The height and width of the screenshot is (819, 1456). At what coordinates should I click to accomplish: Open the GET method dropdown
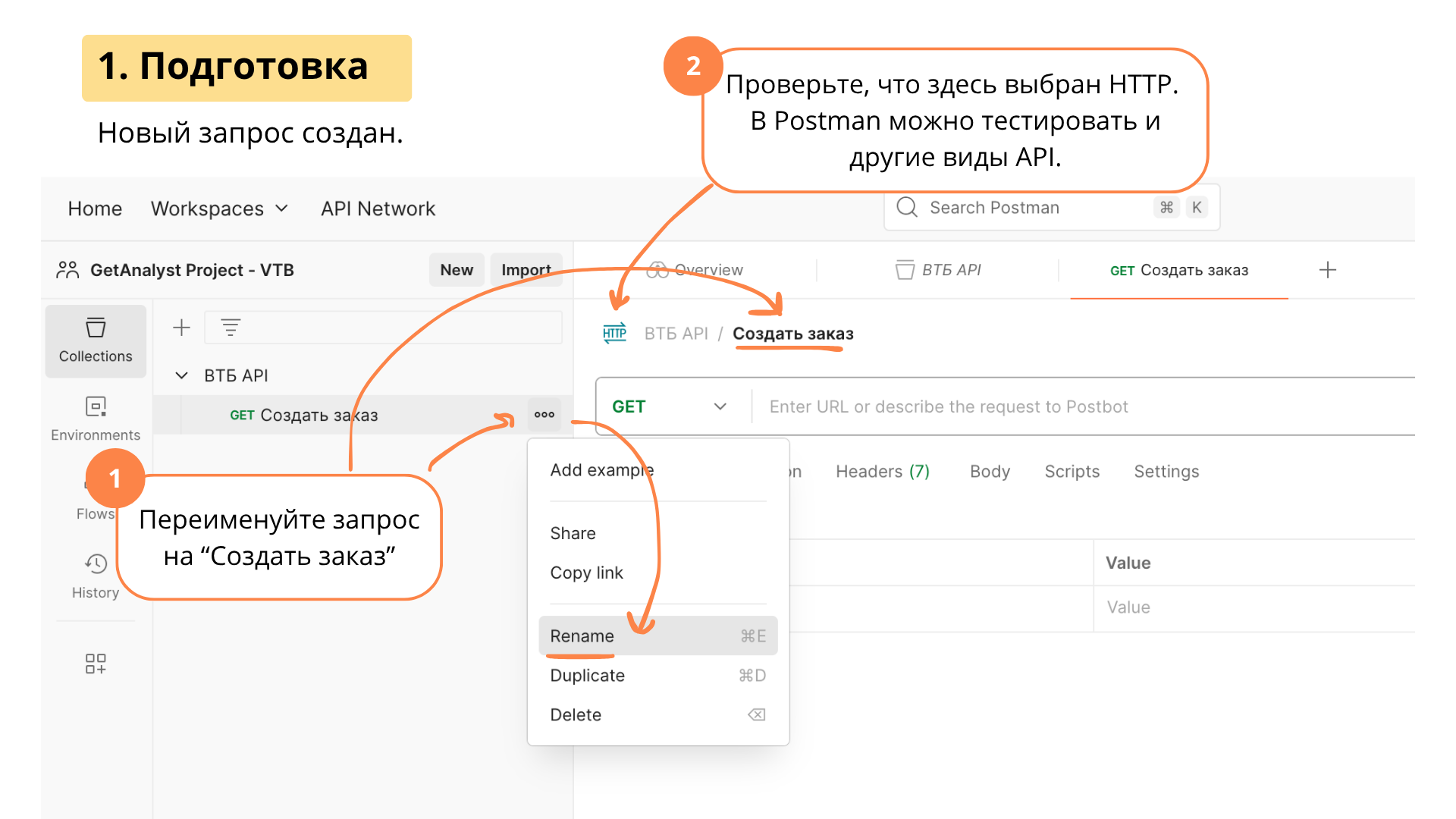pos(670,406)
